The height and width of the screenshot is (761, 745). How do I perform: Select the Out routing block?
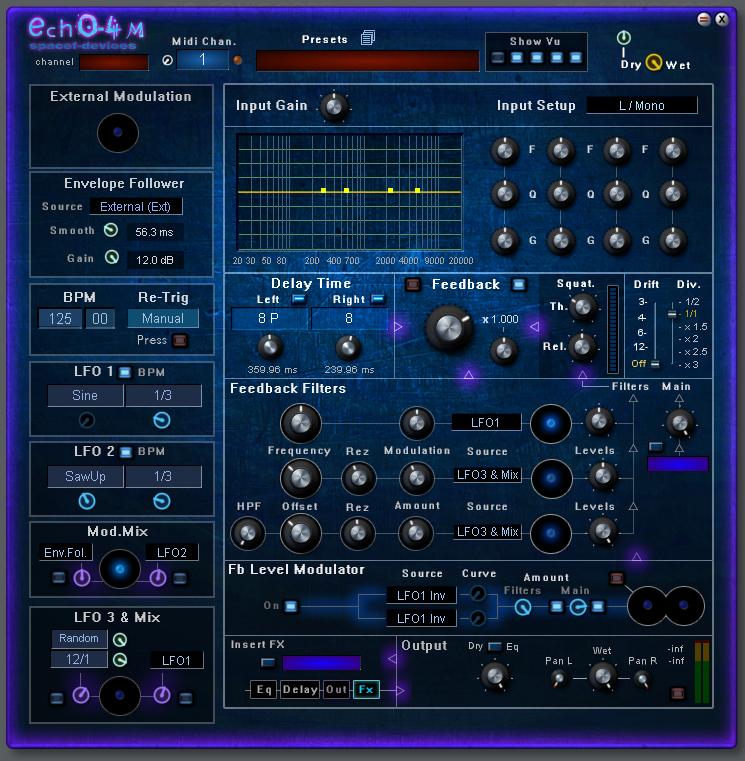[x=336, y=690]
